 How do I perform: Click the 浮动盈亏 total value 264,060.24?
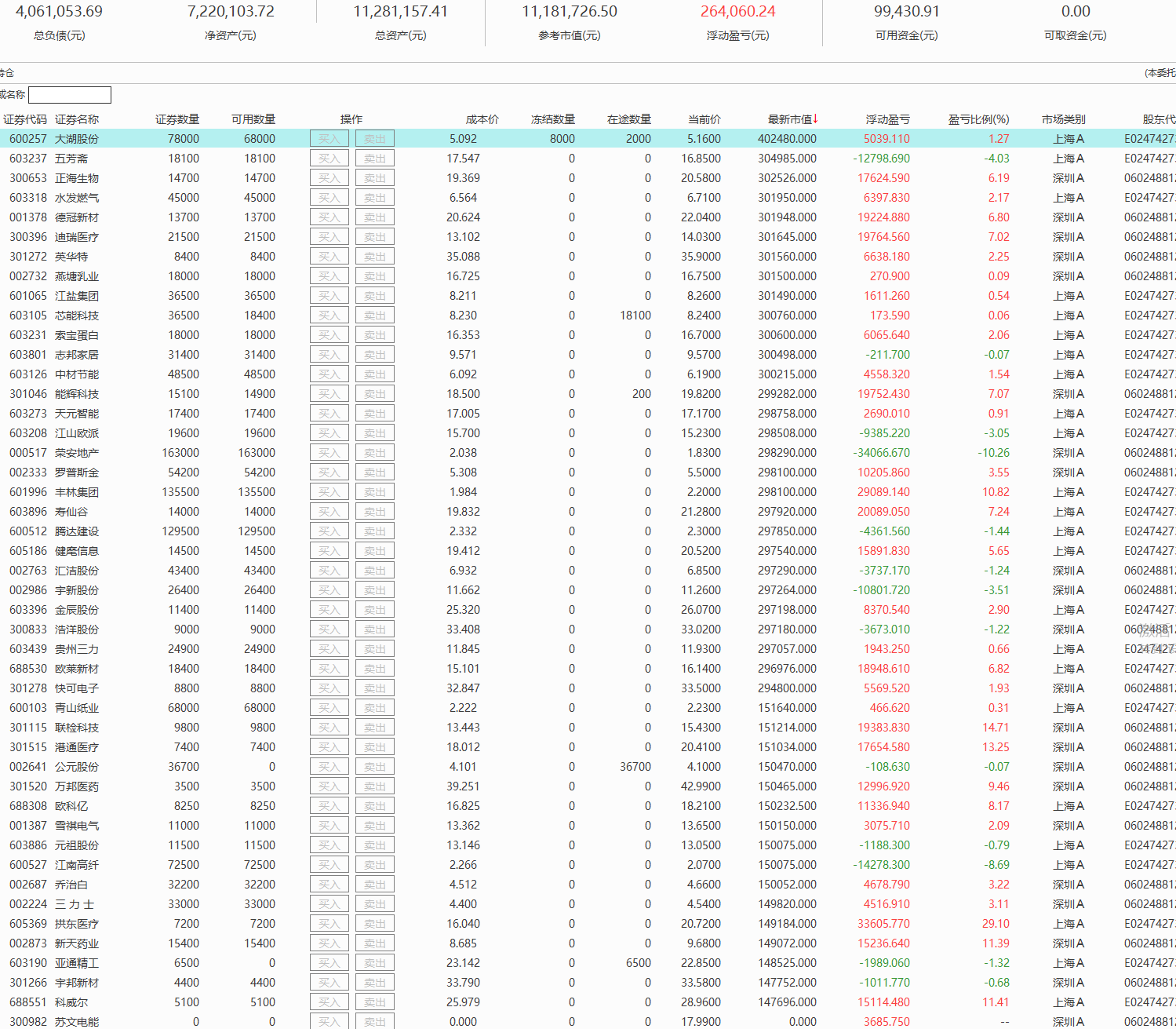tap(737, 12)
